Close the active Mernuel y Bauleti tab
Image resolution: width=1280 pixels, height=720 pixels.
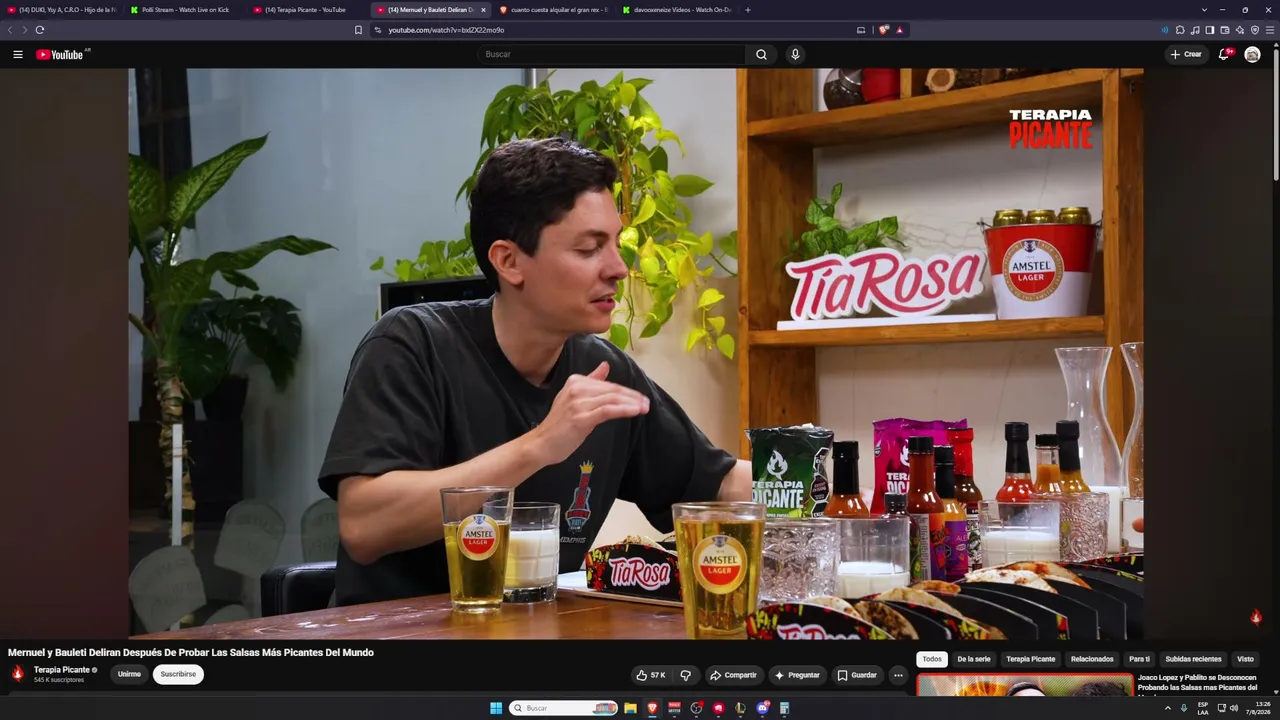[x=483, y=10]
